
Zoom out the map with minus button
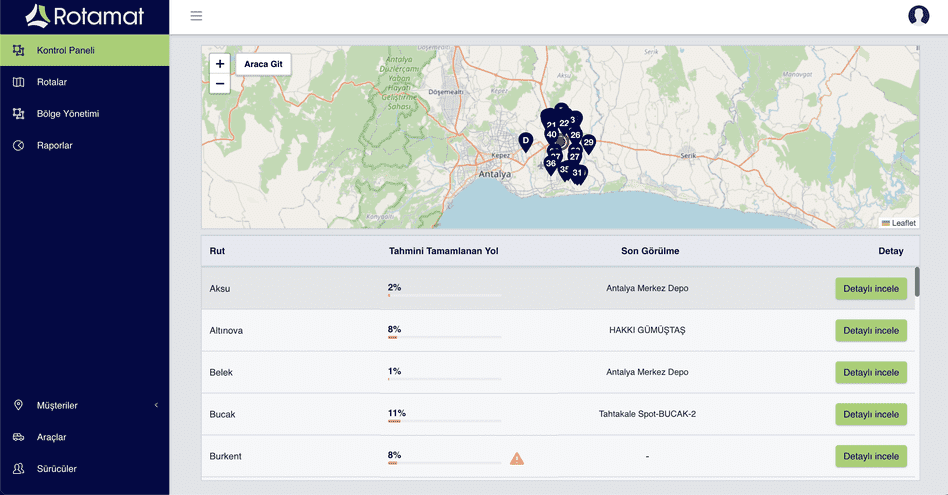pyautogui.click(x=220, y=84)
